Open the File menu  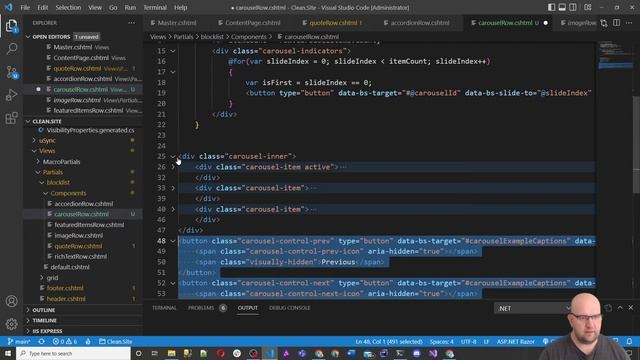coord(25,7)
